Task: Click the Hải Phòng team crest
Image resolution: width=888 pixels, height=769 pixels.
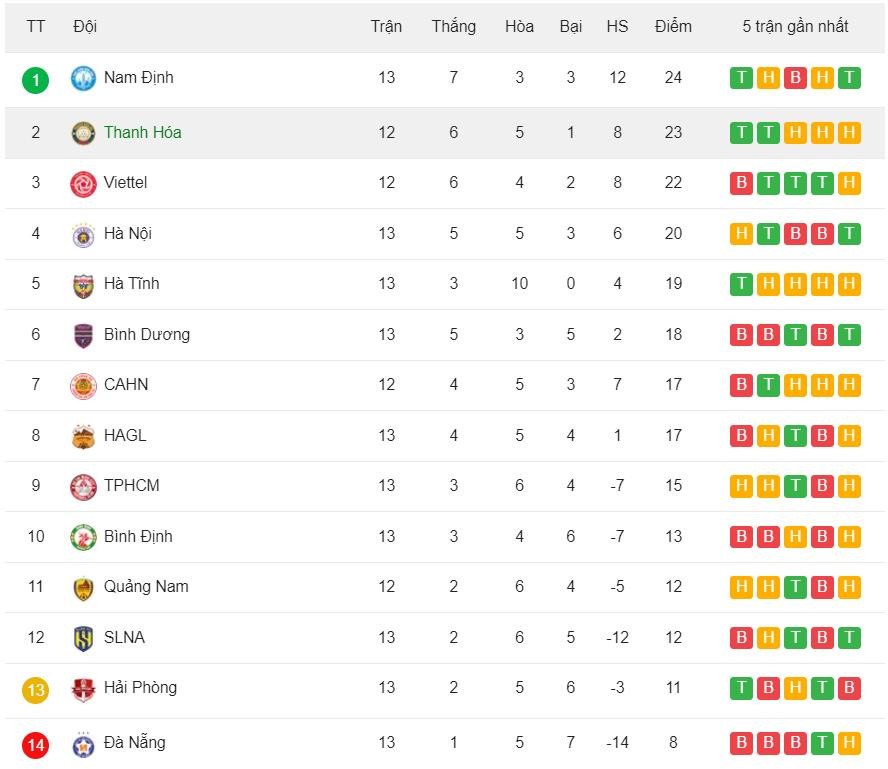Action: tap(83, 688)
